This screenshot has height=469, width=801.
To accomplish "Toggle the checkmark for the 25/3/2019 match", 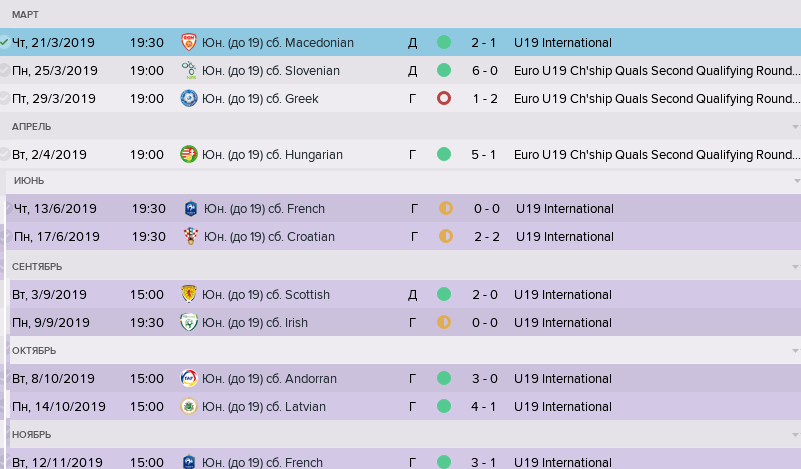I will 5,71.
